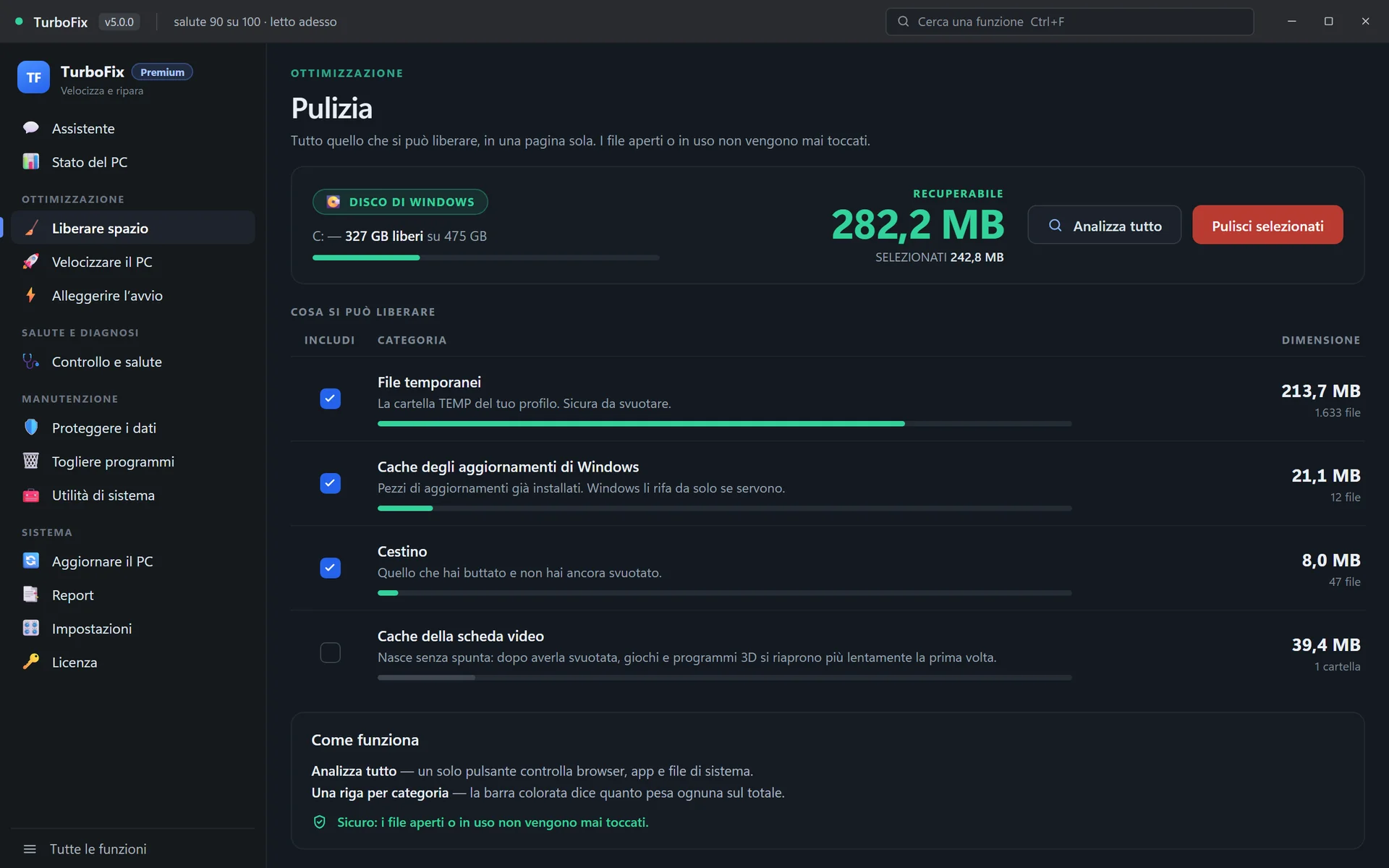Viewport: 1389px width, 868px height.
Task: Click the Licenza key icon
Action: (31, 662)
